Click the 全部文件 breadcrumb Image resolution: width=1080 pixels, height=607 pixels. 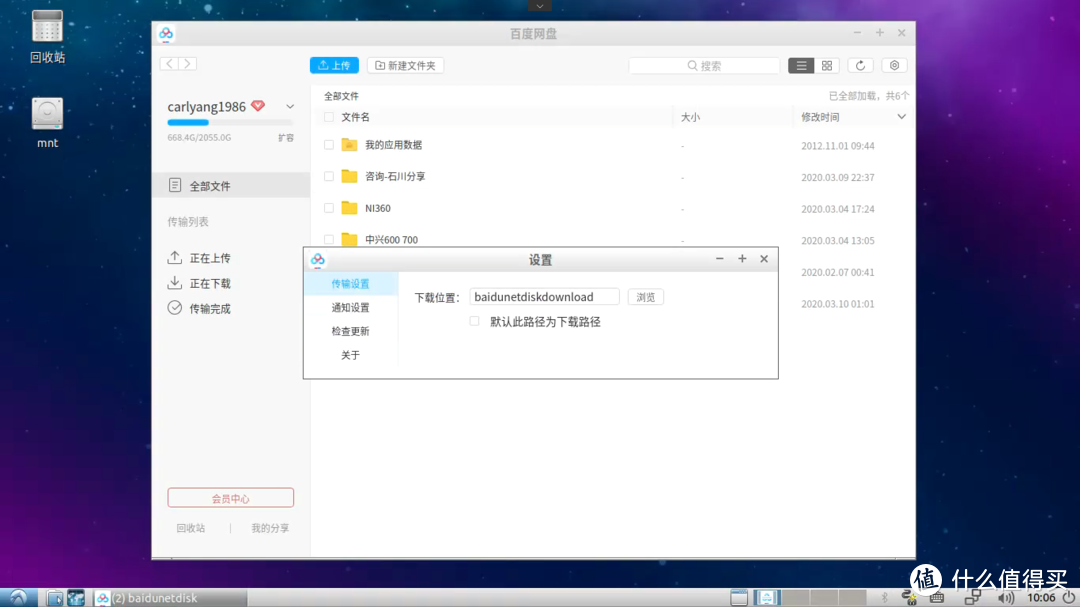[x=342, y=96]
